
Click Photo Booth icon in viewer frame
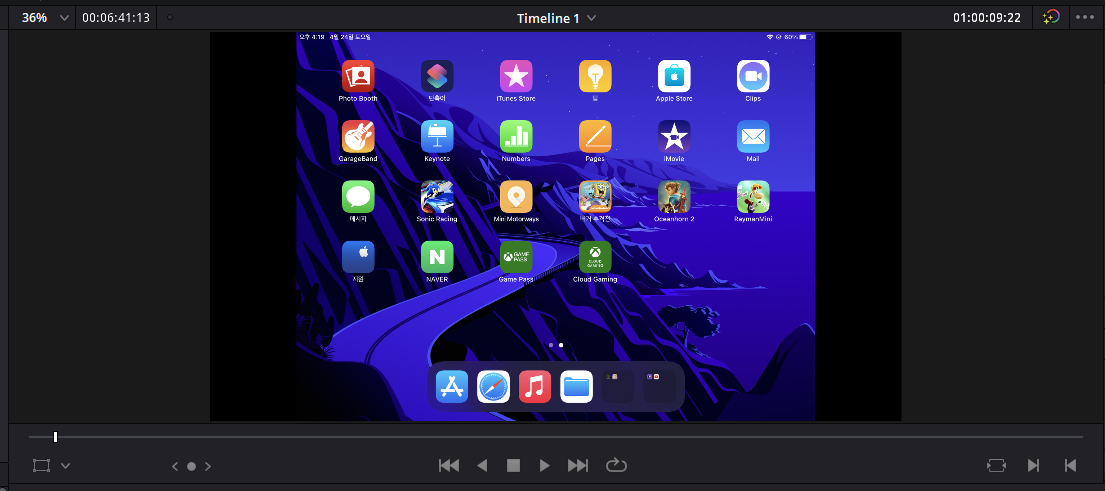[x=358, y=76]
